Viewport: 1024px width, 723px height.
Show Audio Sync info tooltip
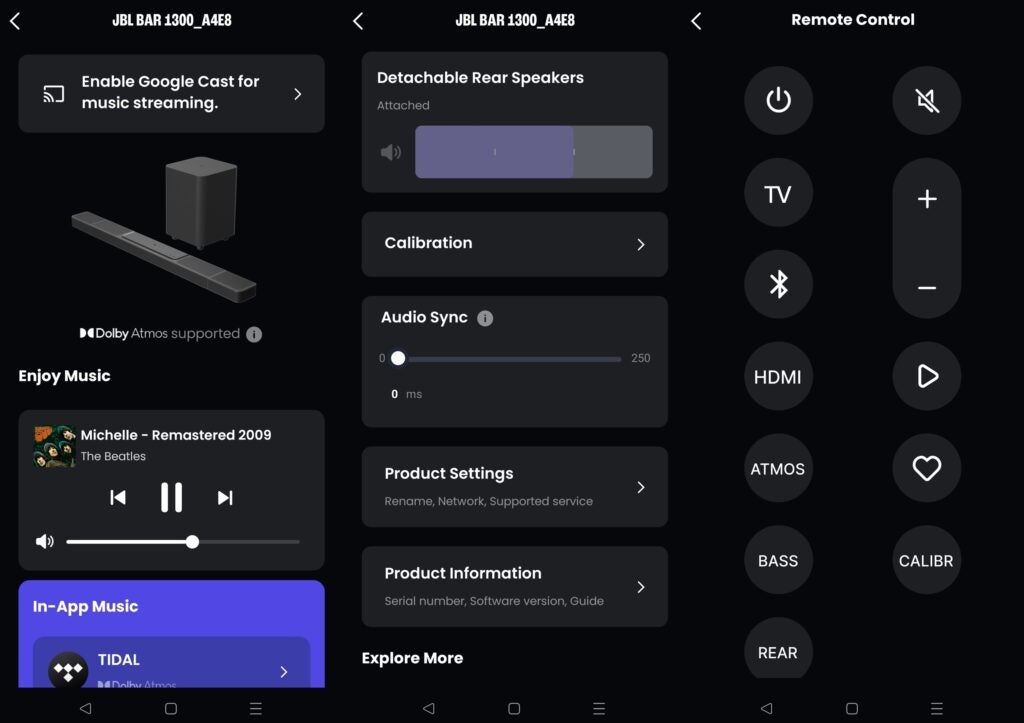coord(485,318)
